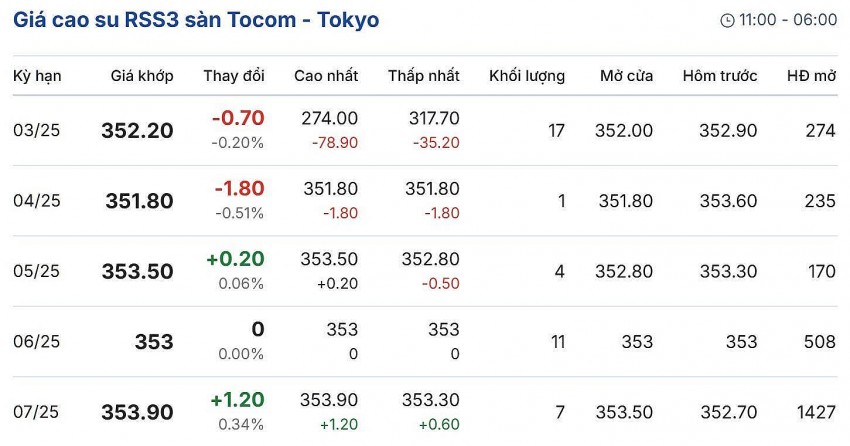
Task: Click the 352.20 matched price
Action: coord(137,131)
